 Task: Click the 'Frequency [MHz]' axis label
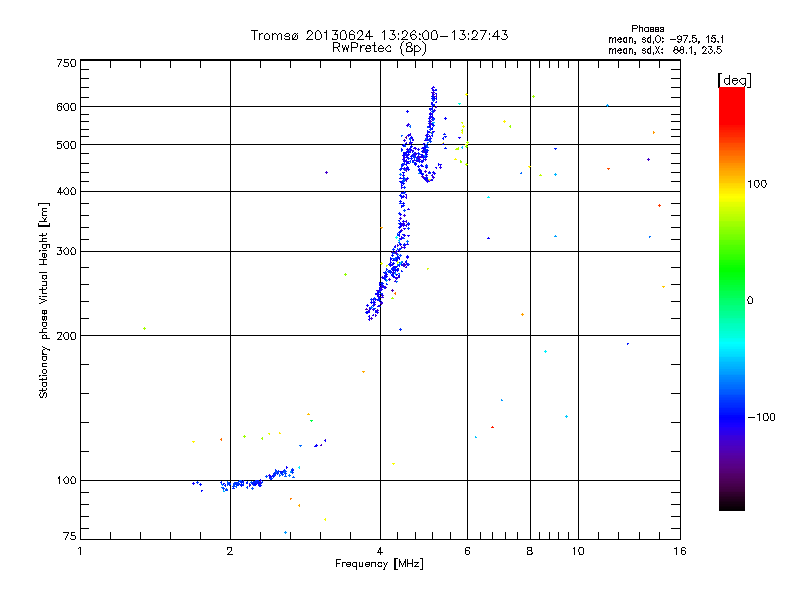379,564
